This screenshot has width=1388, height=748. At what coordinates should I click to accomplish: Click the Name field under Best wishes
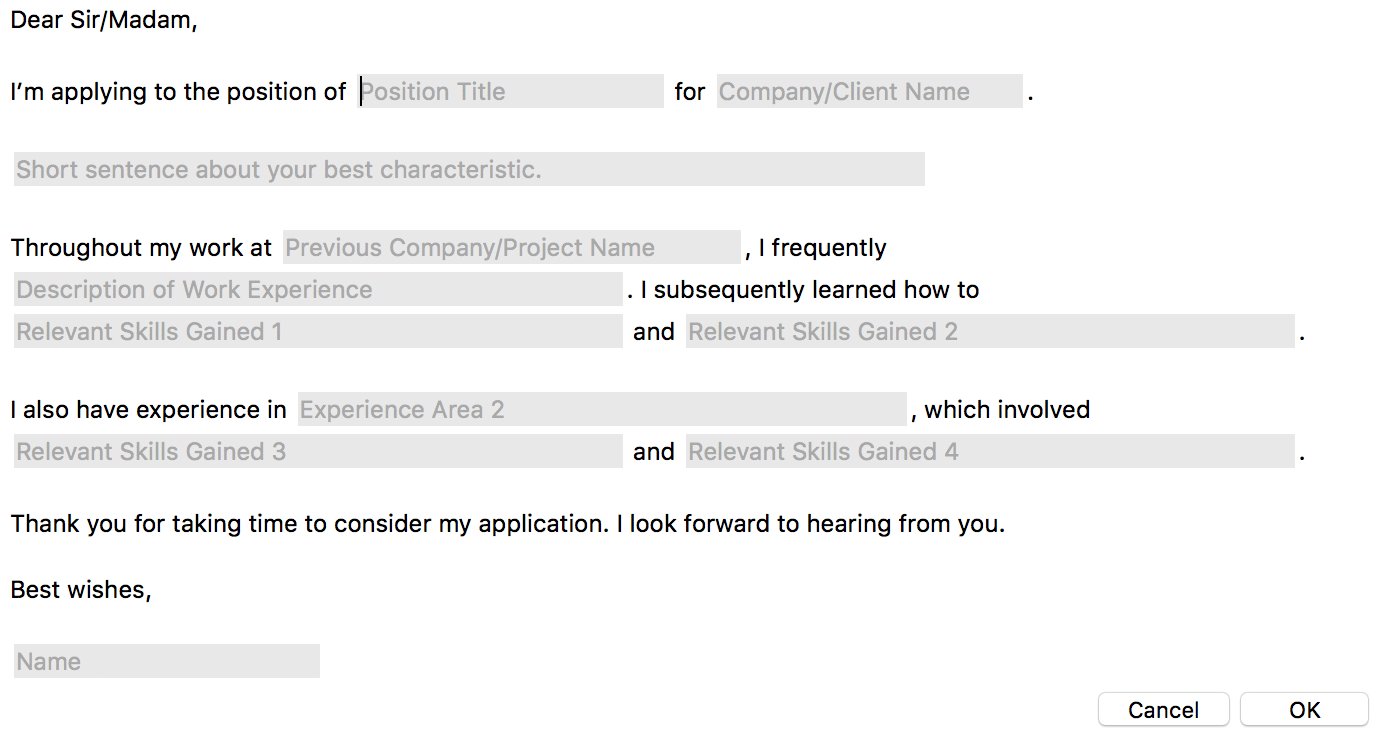[x=167, y=661]
